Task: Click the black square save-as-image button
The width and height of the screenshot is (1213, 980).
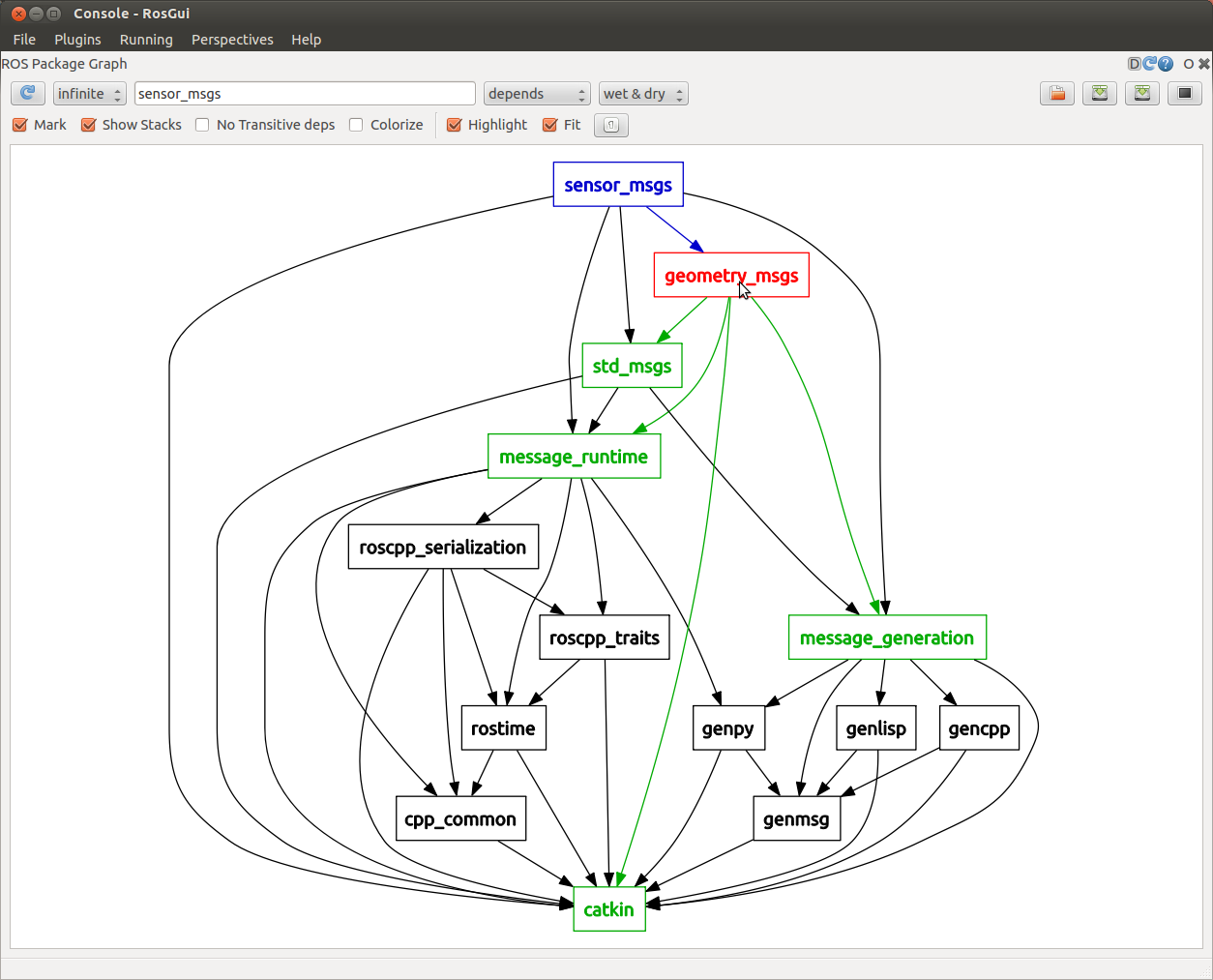Action: pyautogui.click(x=1185, y=93)
